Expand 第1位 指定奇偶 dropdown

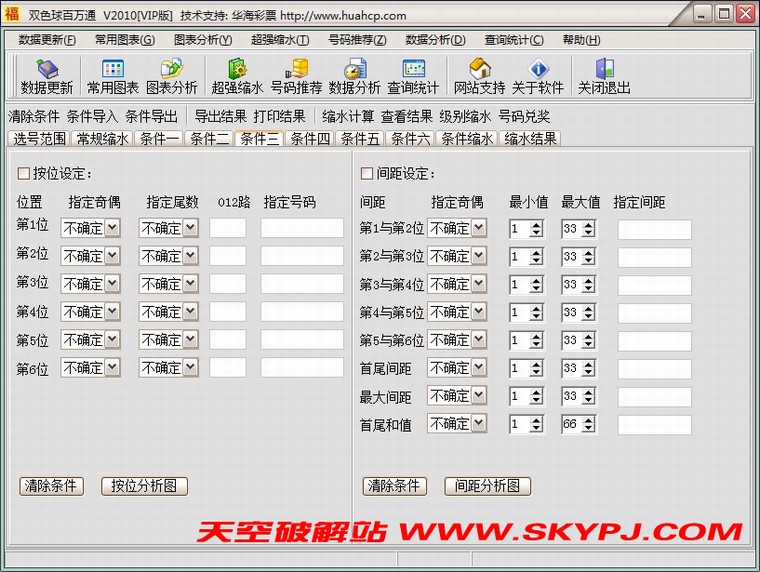pos(112,228)
